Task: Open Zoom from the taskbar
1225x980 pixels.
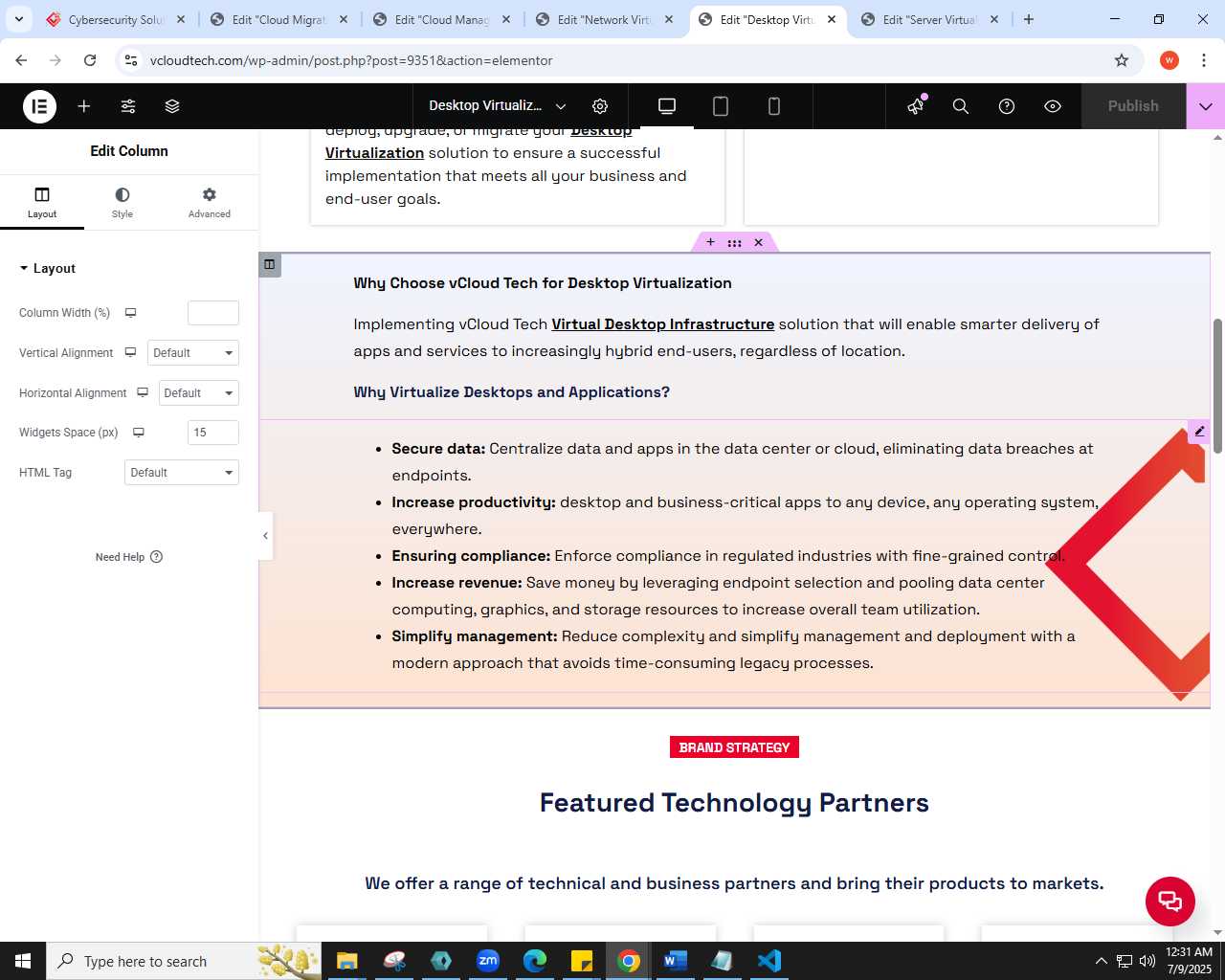Action: click(488, 961)
